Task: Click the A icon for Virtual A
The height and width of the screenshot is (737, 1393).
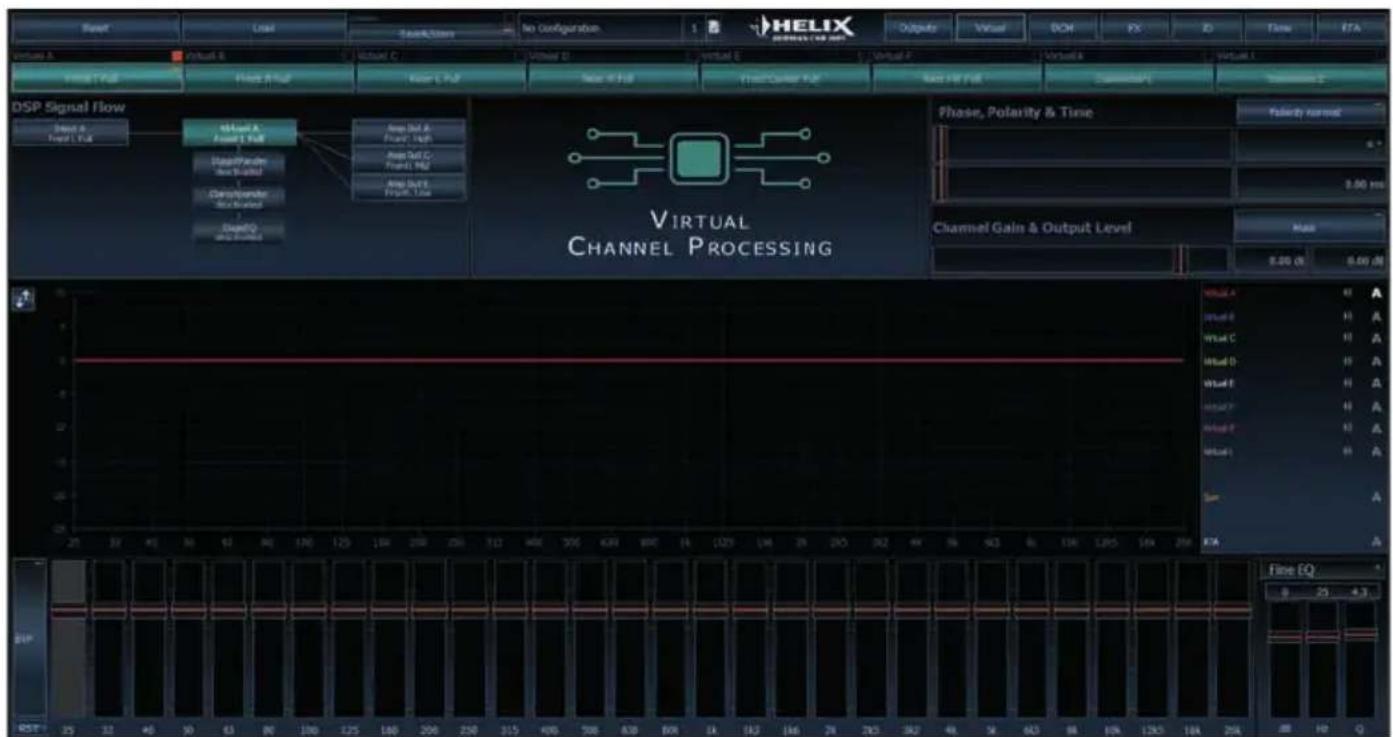Action: (1376, 294)
